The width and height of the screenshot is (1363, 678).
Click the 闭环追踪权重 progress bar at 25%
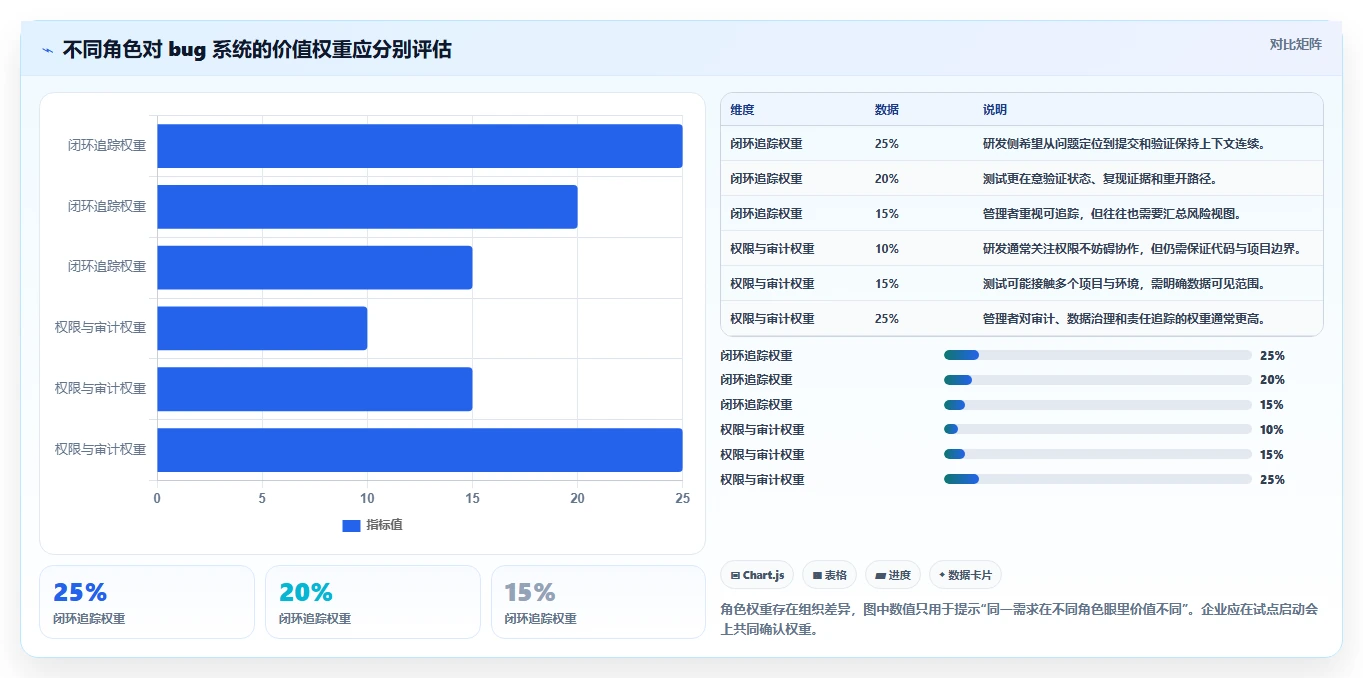coord(1098,355)
